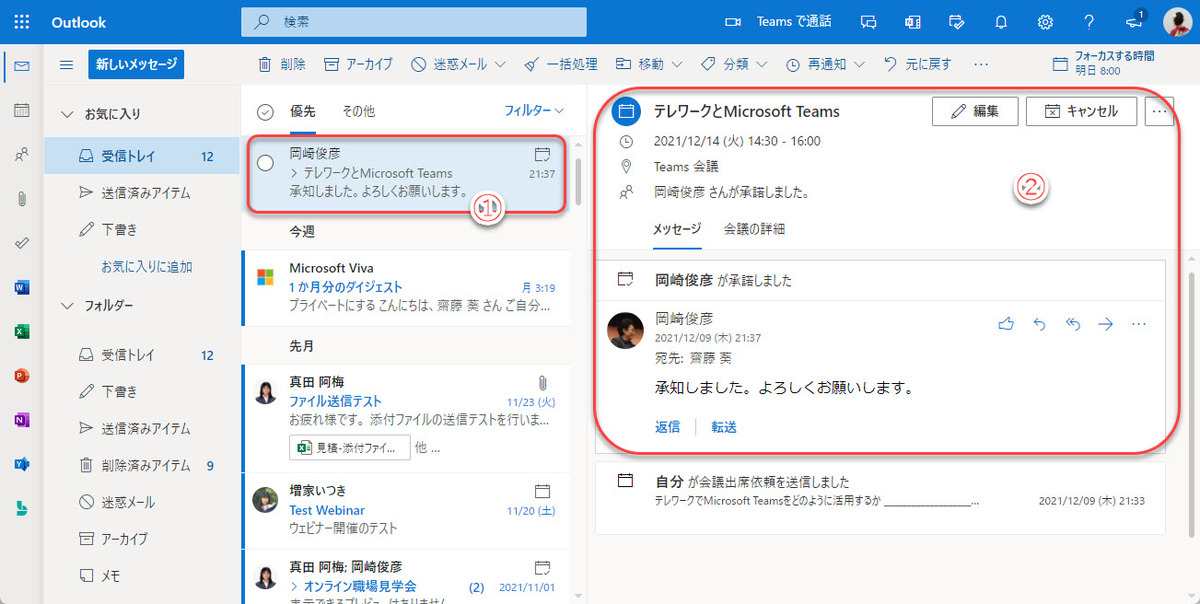Screen dimensions: 1200x604
Task: Open the command bar overflow ellipsis
Action: (x=981, y=65)
